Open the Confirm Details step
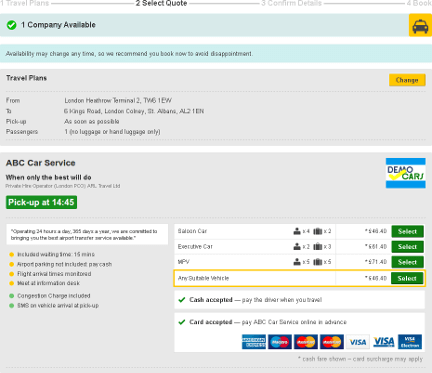The width and height of the screenshot is (432, 373). coord(291,3)
